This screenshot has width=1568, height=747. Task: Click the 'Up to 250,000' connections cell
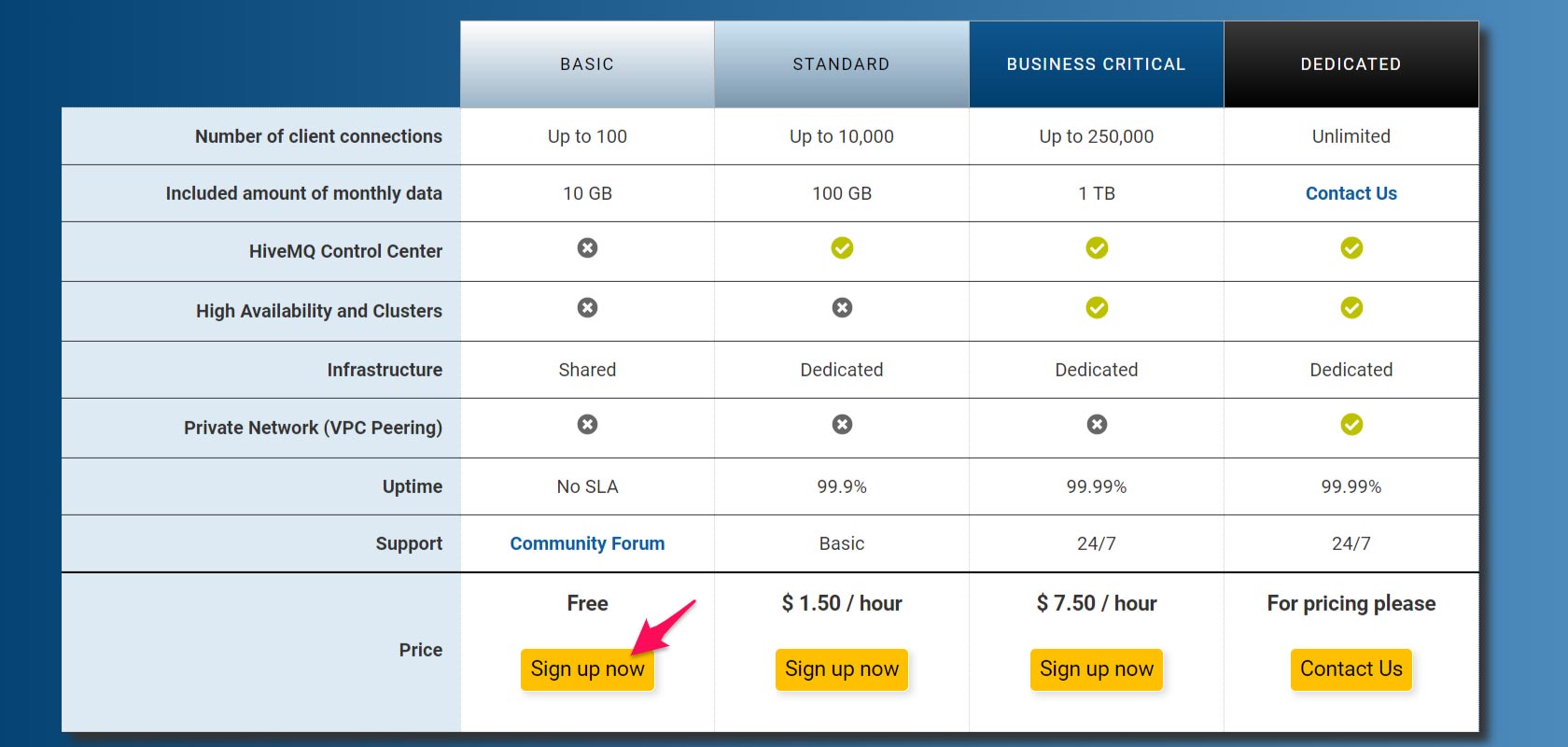[x=1097, y=136]
